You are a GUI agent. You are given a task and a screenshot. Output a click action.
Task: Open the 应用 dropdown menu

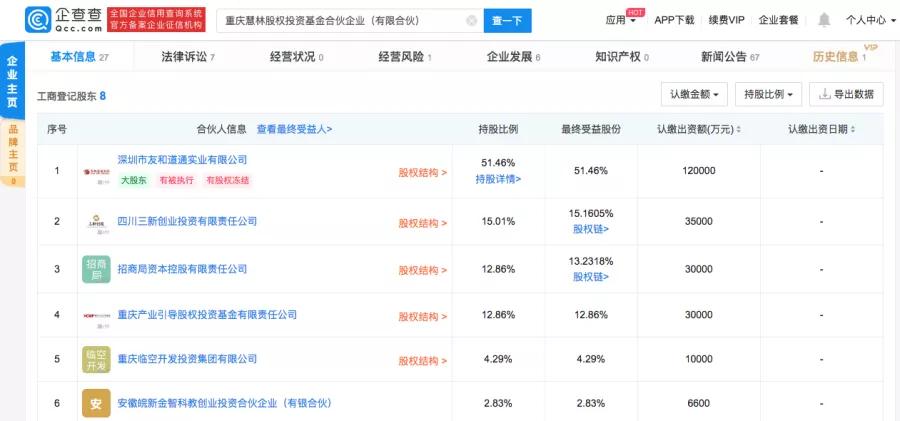point(620,20)
